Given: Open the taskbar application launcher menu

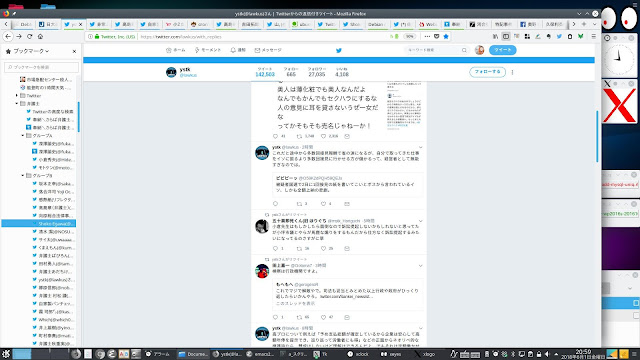Looking at the screenshot, I should point(5,354).
